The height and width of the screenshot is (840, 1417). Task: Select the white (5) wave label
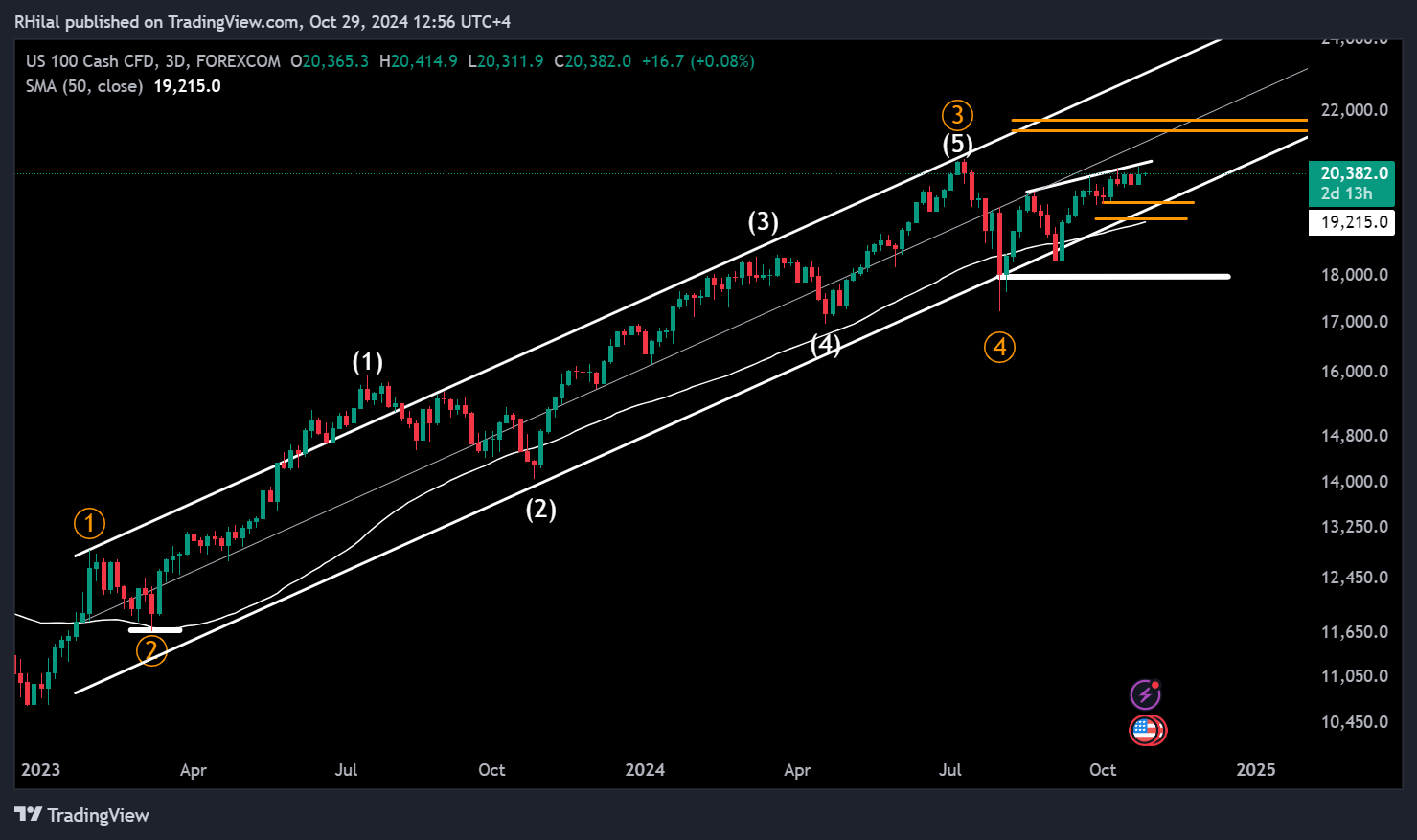[957, 145]
